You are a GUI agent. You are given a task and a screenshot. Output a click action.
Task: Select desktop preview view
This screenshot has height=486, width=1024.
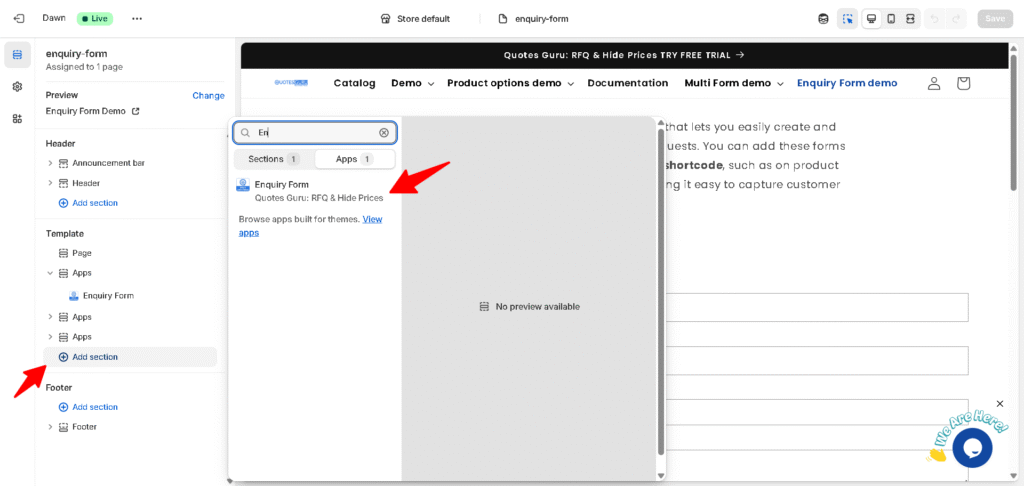(x=871, y=18)
